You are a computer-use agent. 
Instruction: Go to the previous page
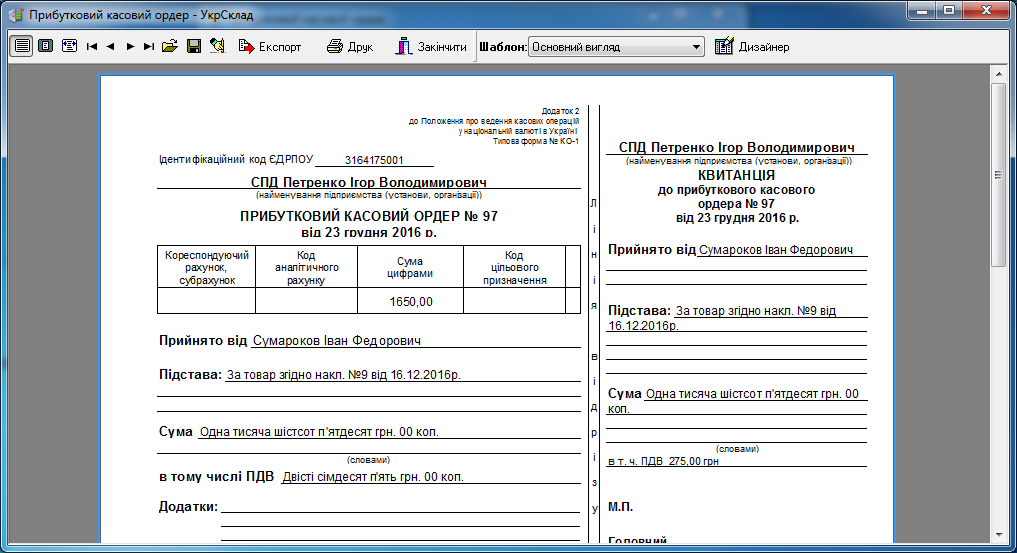pos(111,46)
